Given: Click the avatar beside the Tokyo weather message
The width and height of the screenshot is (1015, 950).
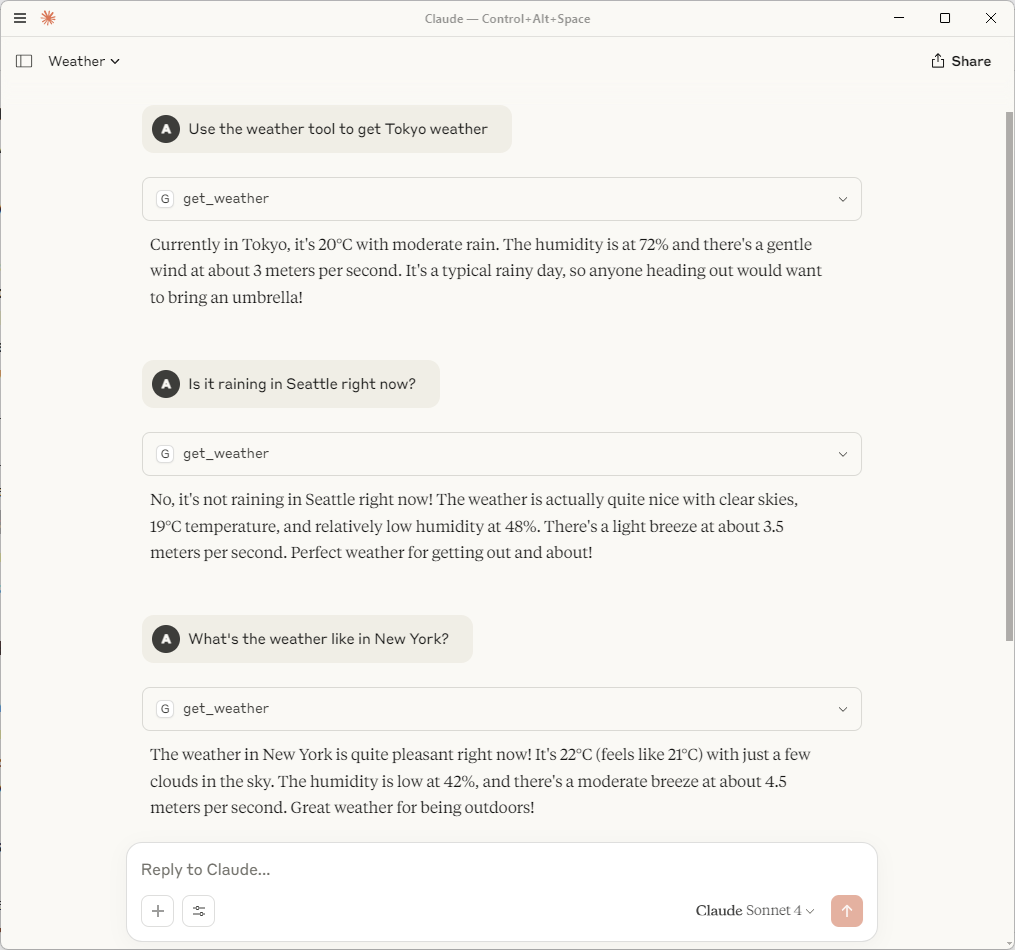Looking at the screenshot, I should (x=166, y=129).
